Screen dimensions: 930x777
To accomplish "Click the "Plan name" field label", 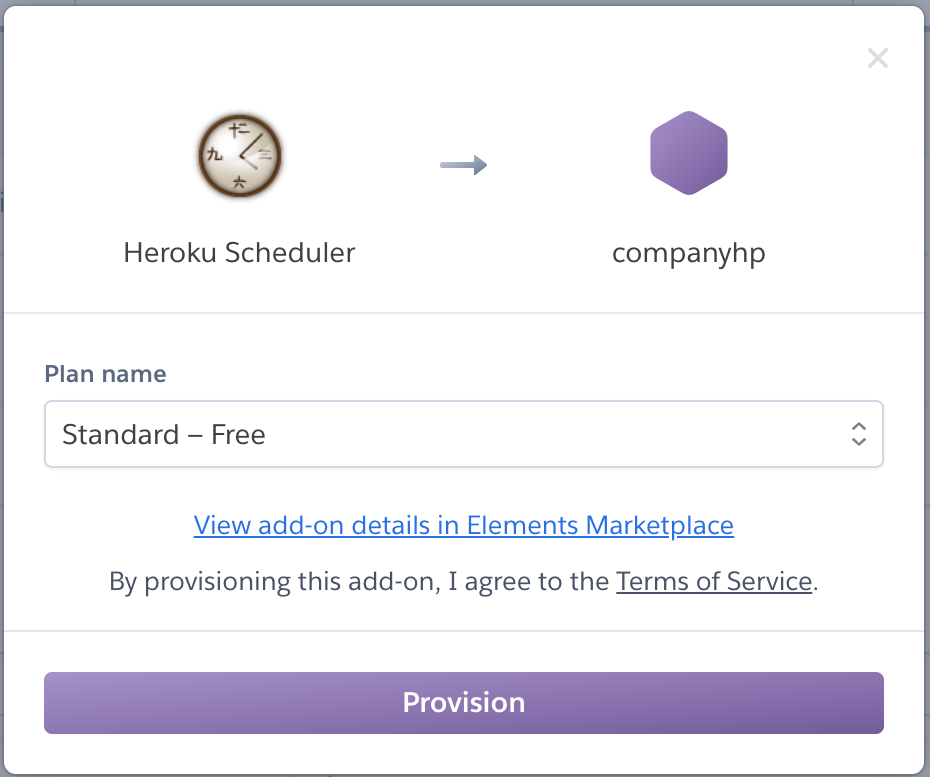I will click(x=106, y=374).
